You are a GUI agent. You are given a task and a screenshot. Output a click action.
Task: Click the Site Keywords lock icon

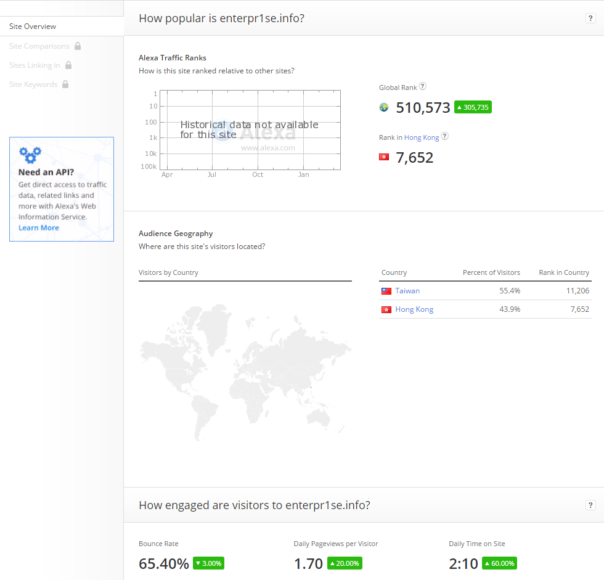(65, 84)
